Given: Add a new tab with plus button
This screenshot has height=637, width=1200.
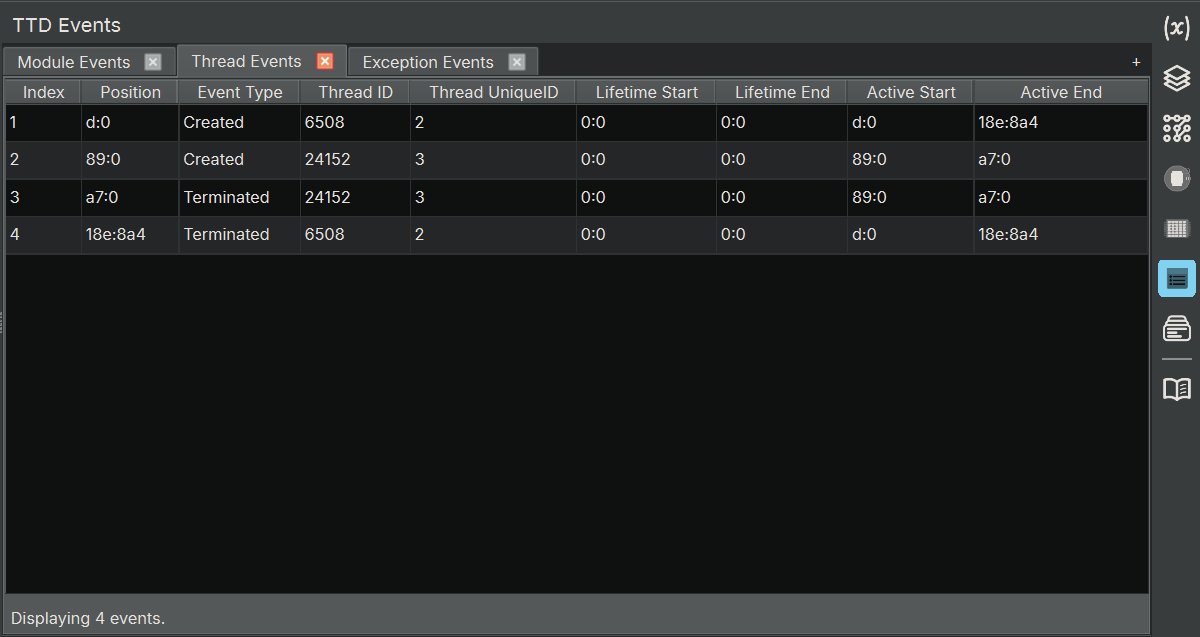Looking at the screenshot, I should 1136,62.
